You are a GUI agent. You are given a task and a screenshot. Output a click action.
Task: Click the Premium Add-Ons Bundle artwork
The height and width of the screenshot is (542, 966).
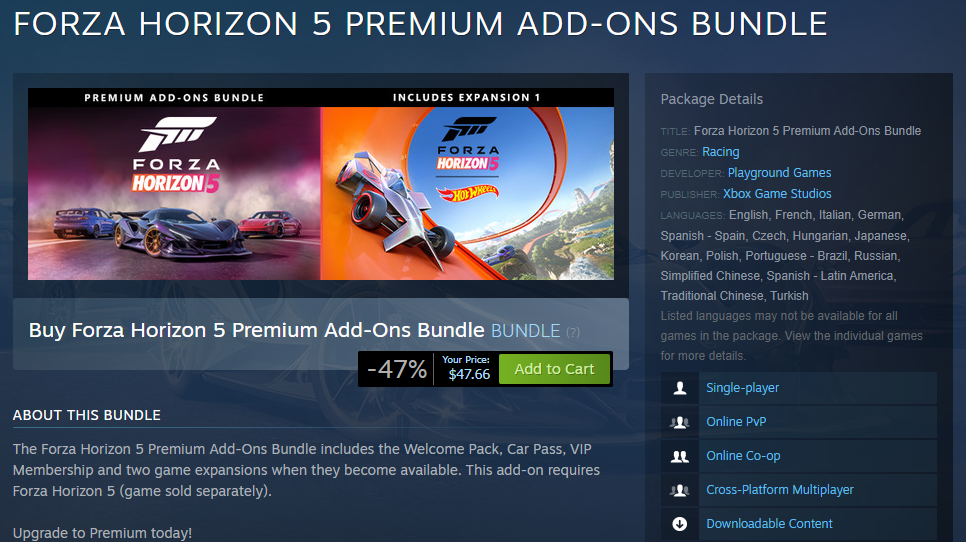point(174,184)
